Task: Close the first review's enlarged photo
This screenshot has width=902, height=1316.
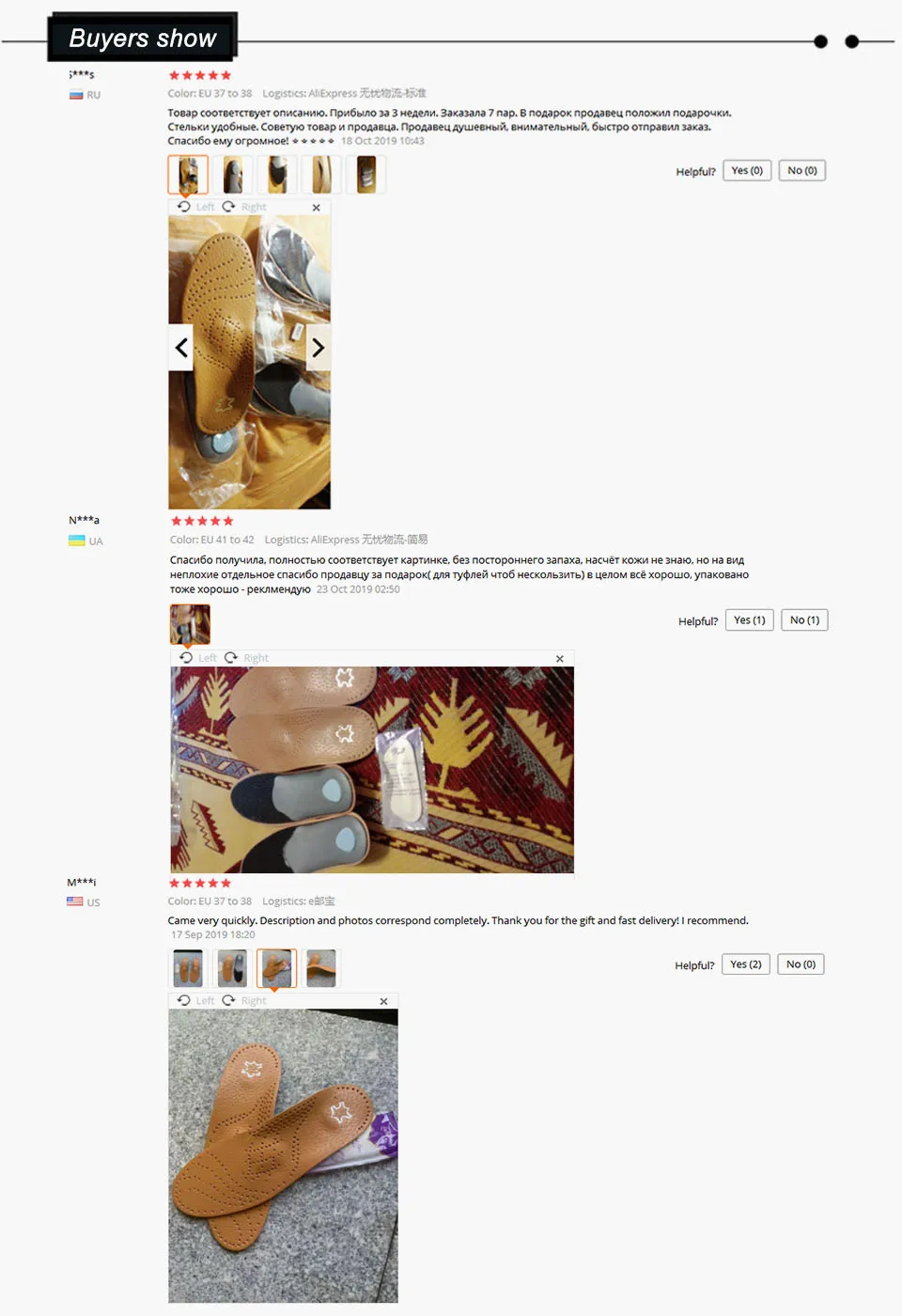Action: [x=316, y=208]
